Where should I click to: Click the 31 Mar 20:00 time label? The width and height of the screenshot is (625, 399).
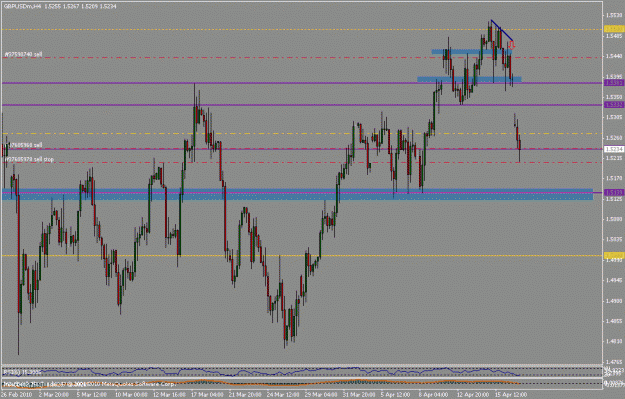tap(359, 395)
